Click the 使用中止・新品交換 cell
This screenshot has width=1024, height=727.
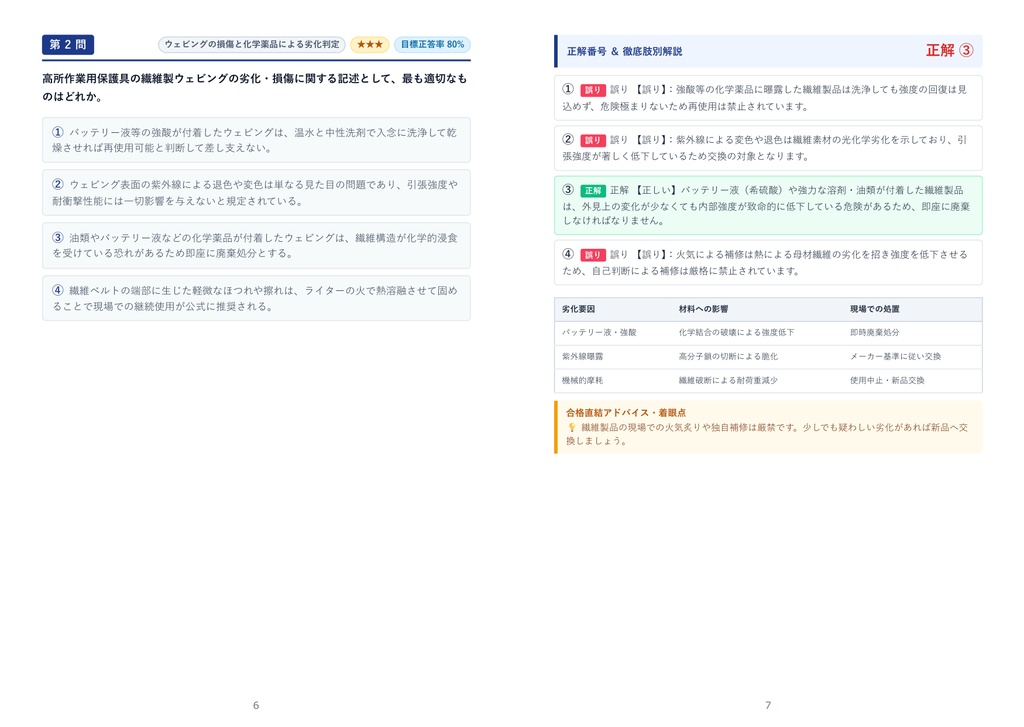[887, 380]
